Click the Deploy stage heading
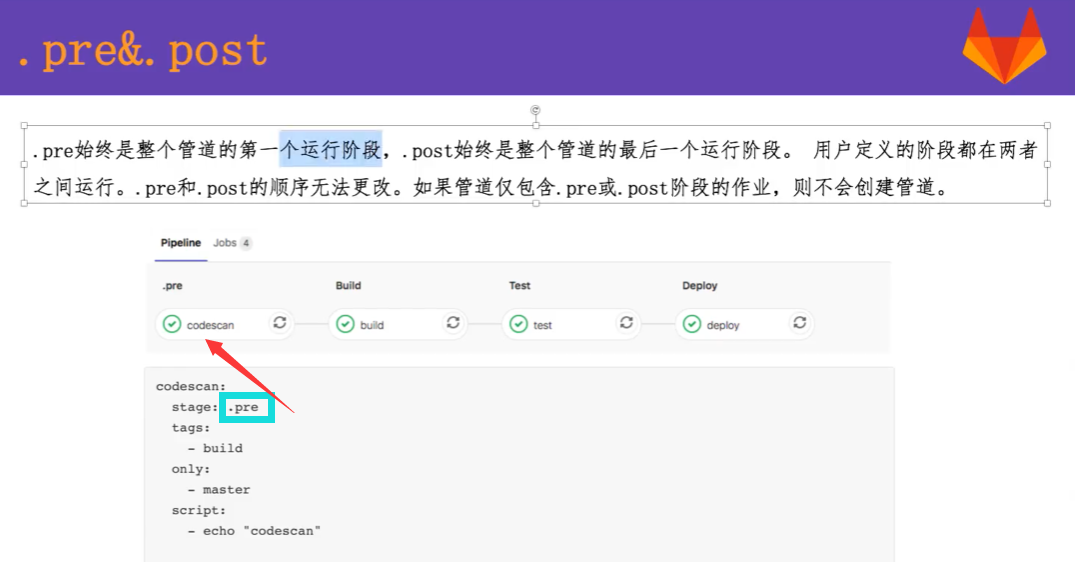The height and width of the screenshot is (562, 1075). coord(699,286)
